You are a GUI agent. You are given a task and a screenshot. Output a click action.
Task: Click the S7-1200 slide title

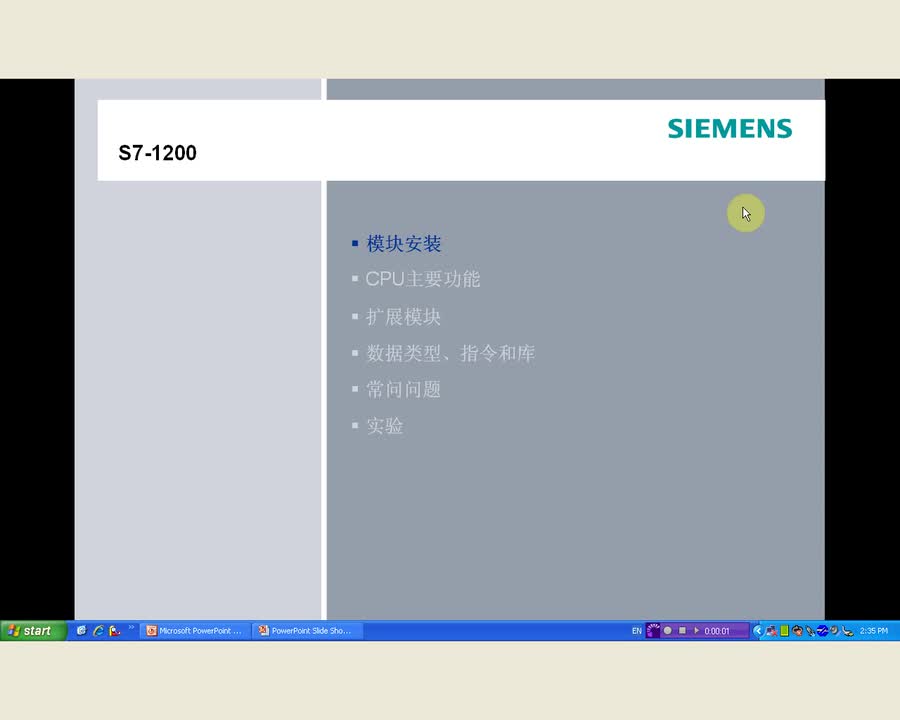click(157, 153)
